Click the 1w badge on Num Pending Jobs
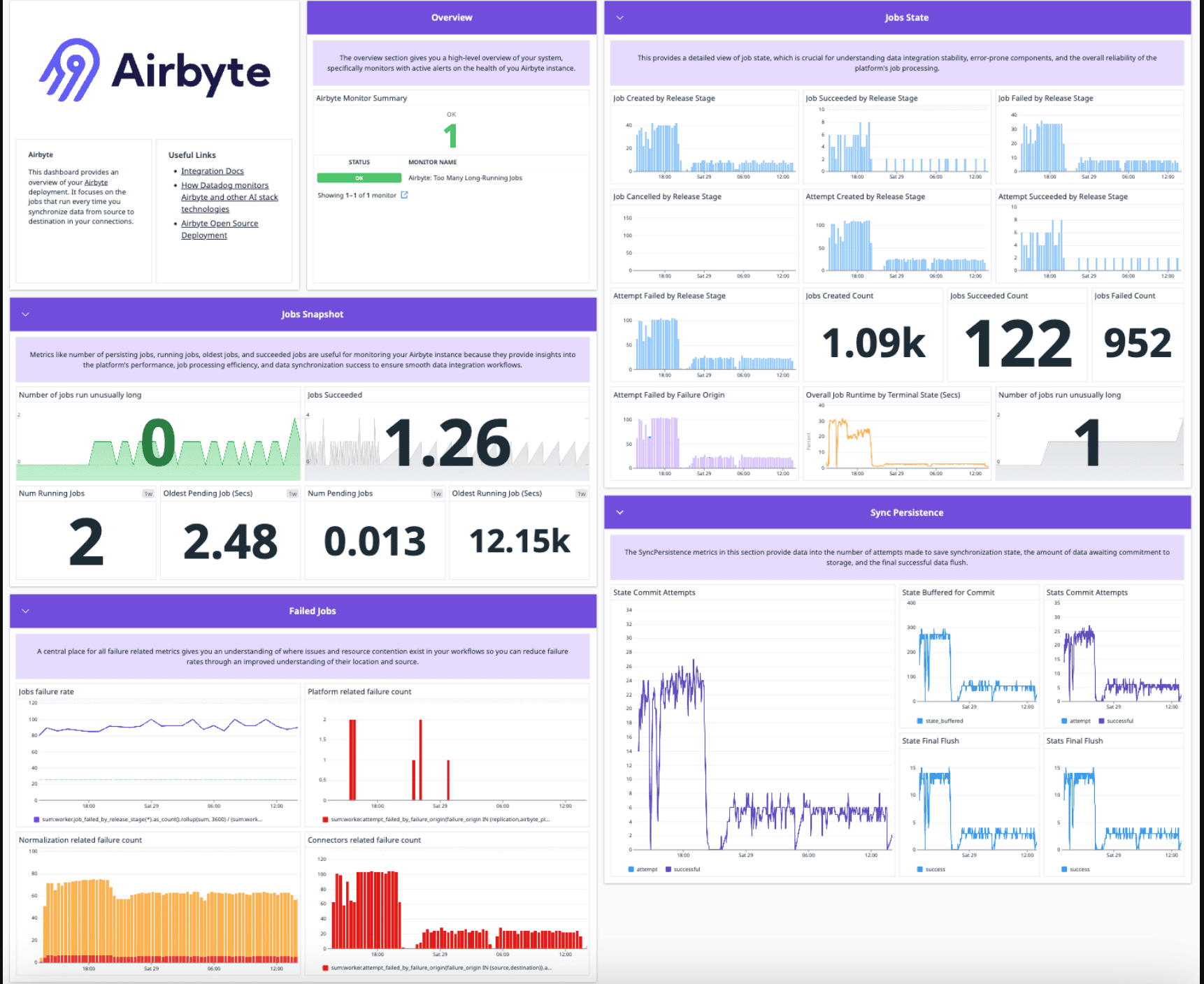 pyautogui.click(x=437, y=494)
